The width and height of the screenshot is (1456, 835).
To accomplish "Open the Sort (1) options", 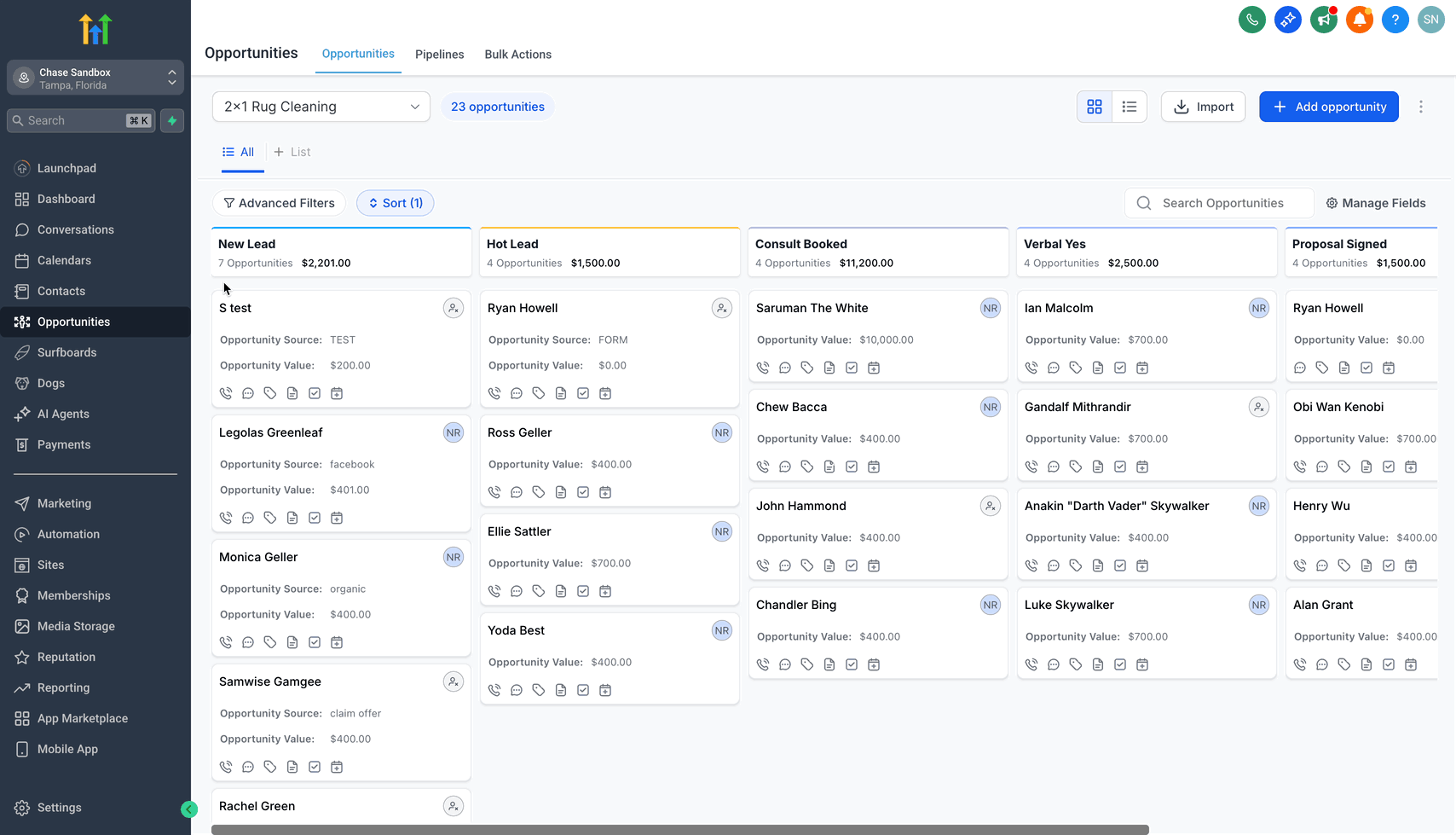I will (396, 203).
